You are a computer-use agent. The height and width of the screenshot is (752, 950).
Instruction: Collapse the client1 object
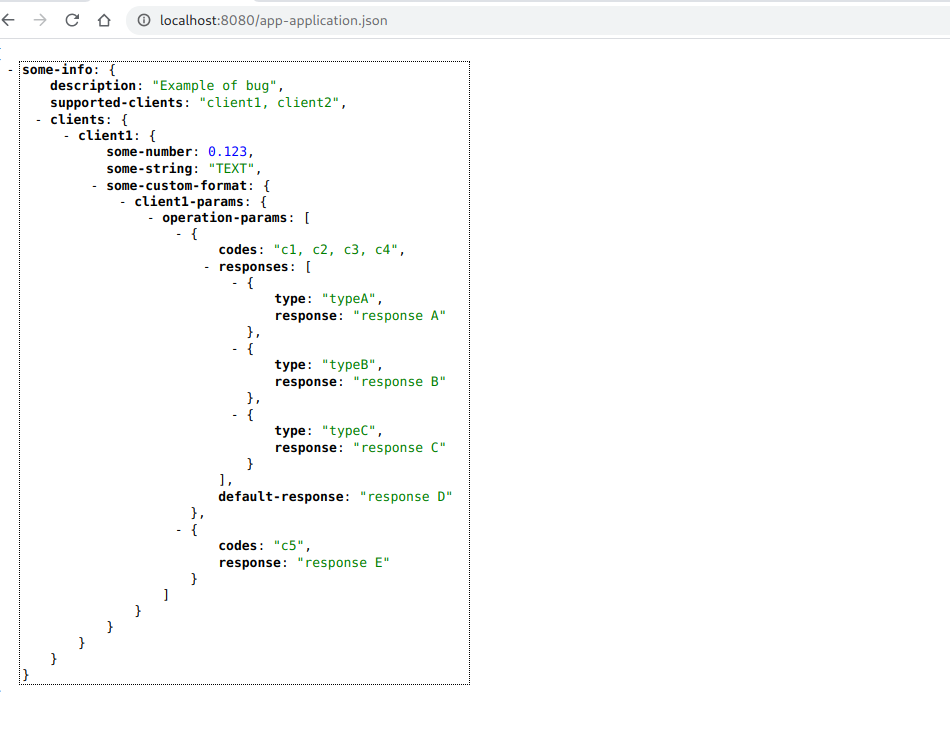click(66, 136)
